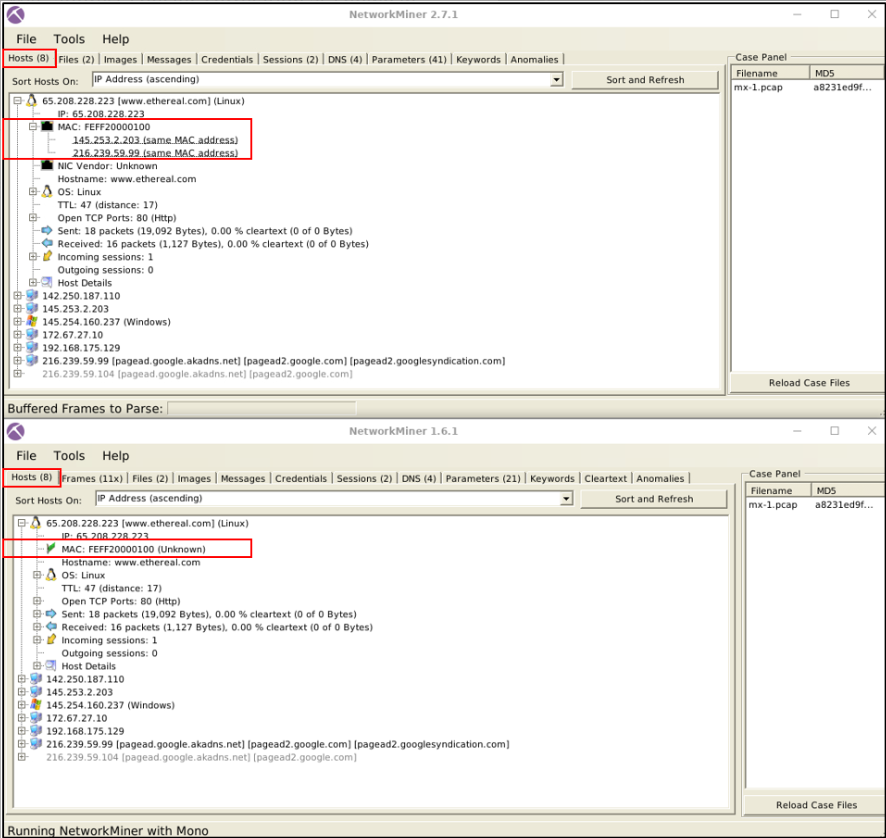Click computer icon for 145.253.2.203 in NetworkMiner 2.7.1
The height and width of the screenshot is (838, 886).
(x=32, y=309)
